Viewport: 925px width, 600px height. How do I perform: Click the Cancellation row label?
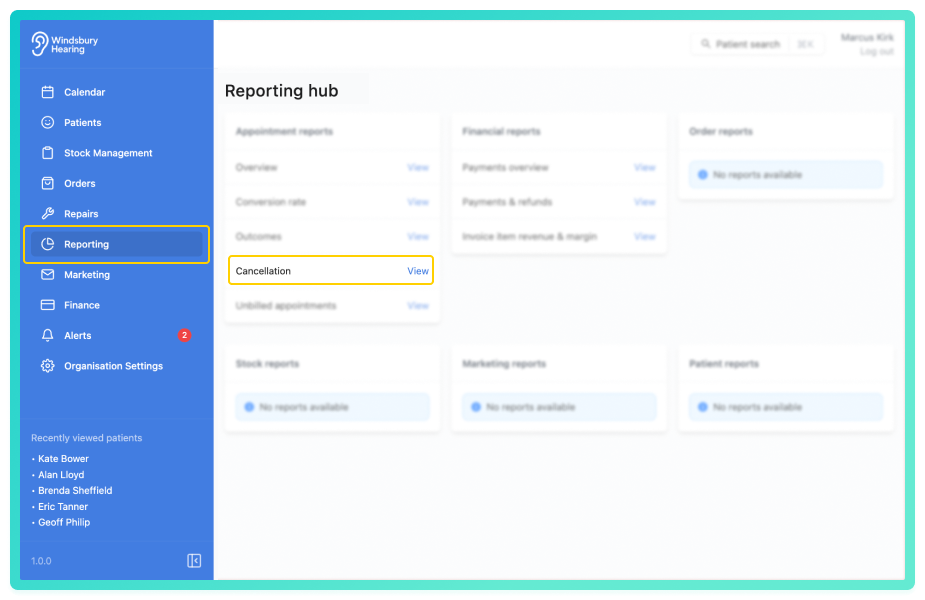coord(263,271)
